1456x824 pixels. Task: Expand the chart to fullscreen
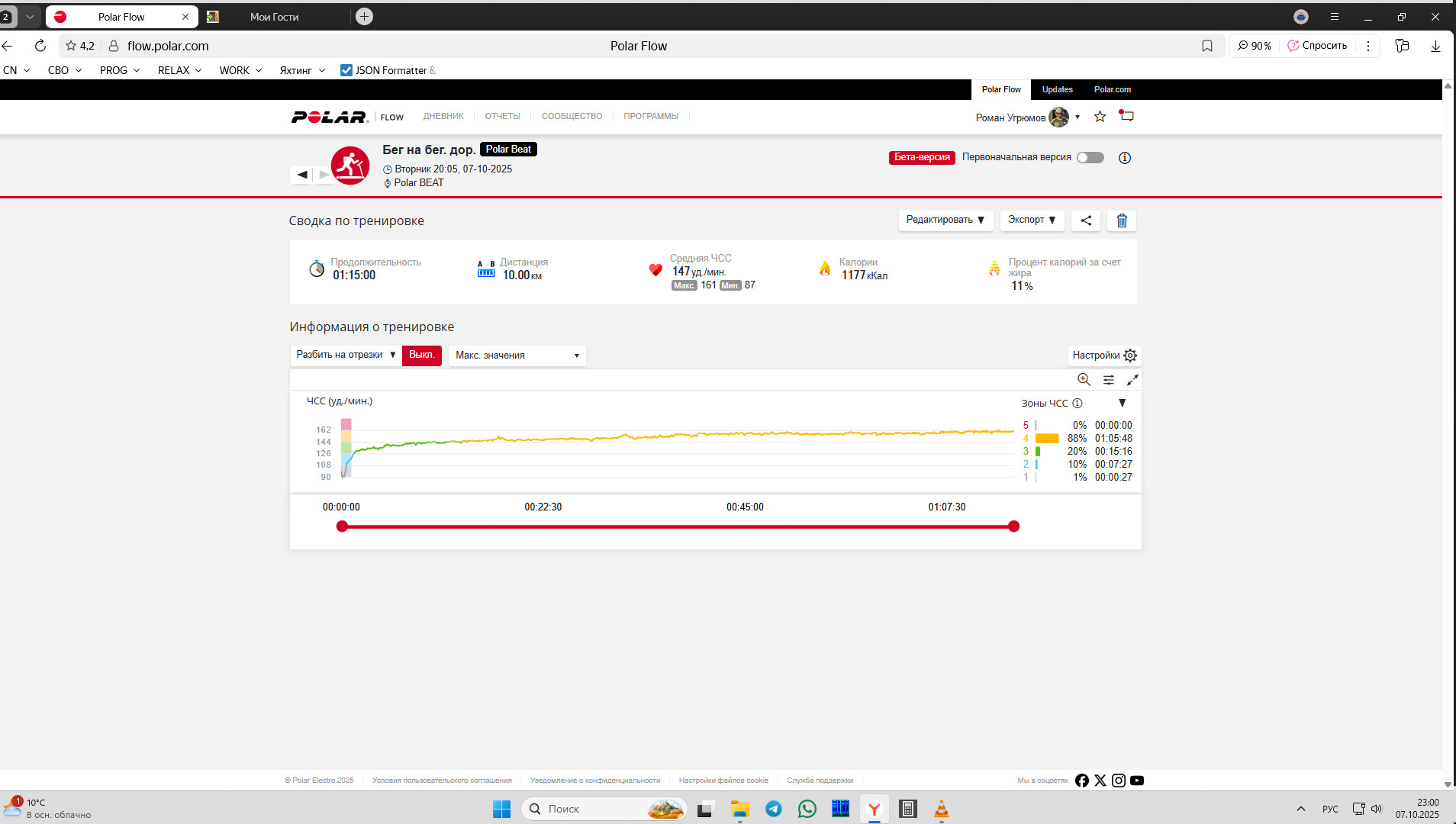(1132, 379)
